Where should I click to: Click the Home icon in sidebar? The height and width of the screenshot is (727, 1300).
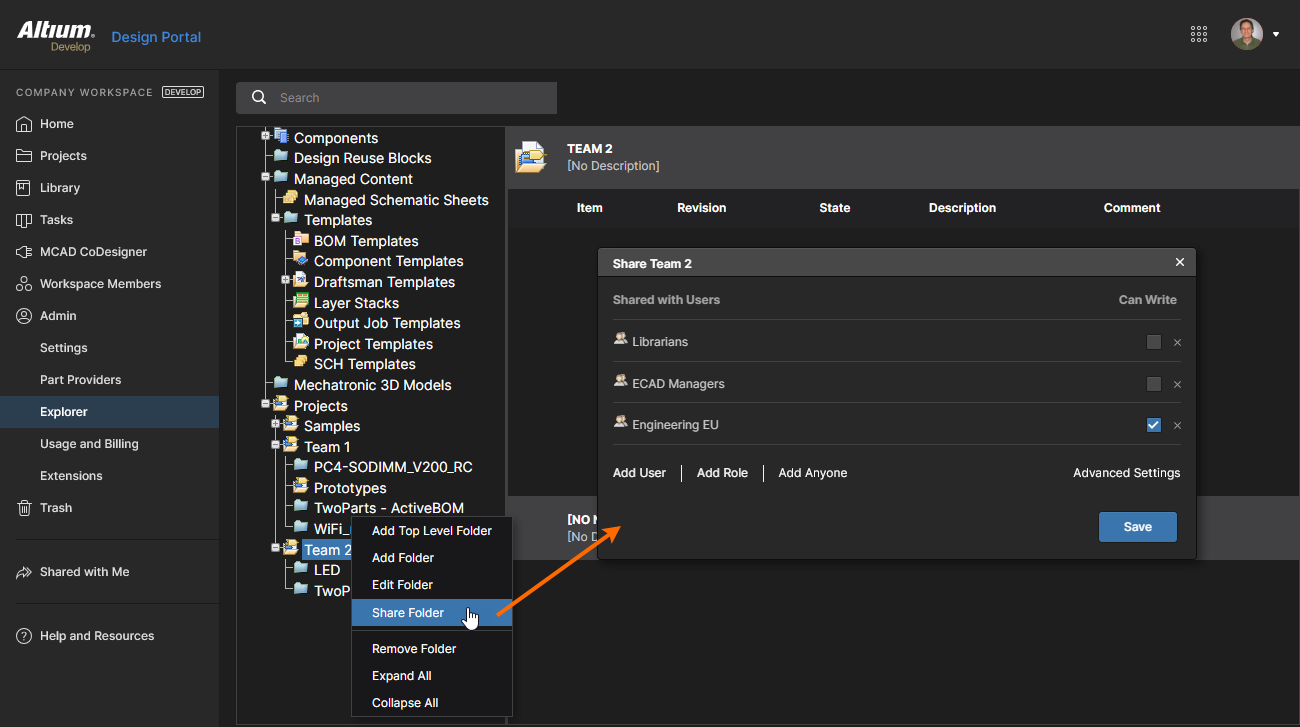click(24, 124)
